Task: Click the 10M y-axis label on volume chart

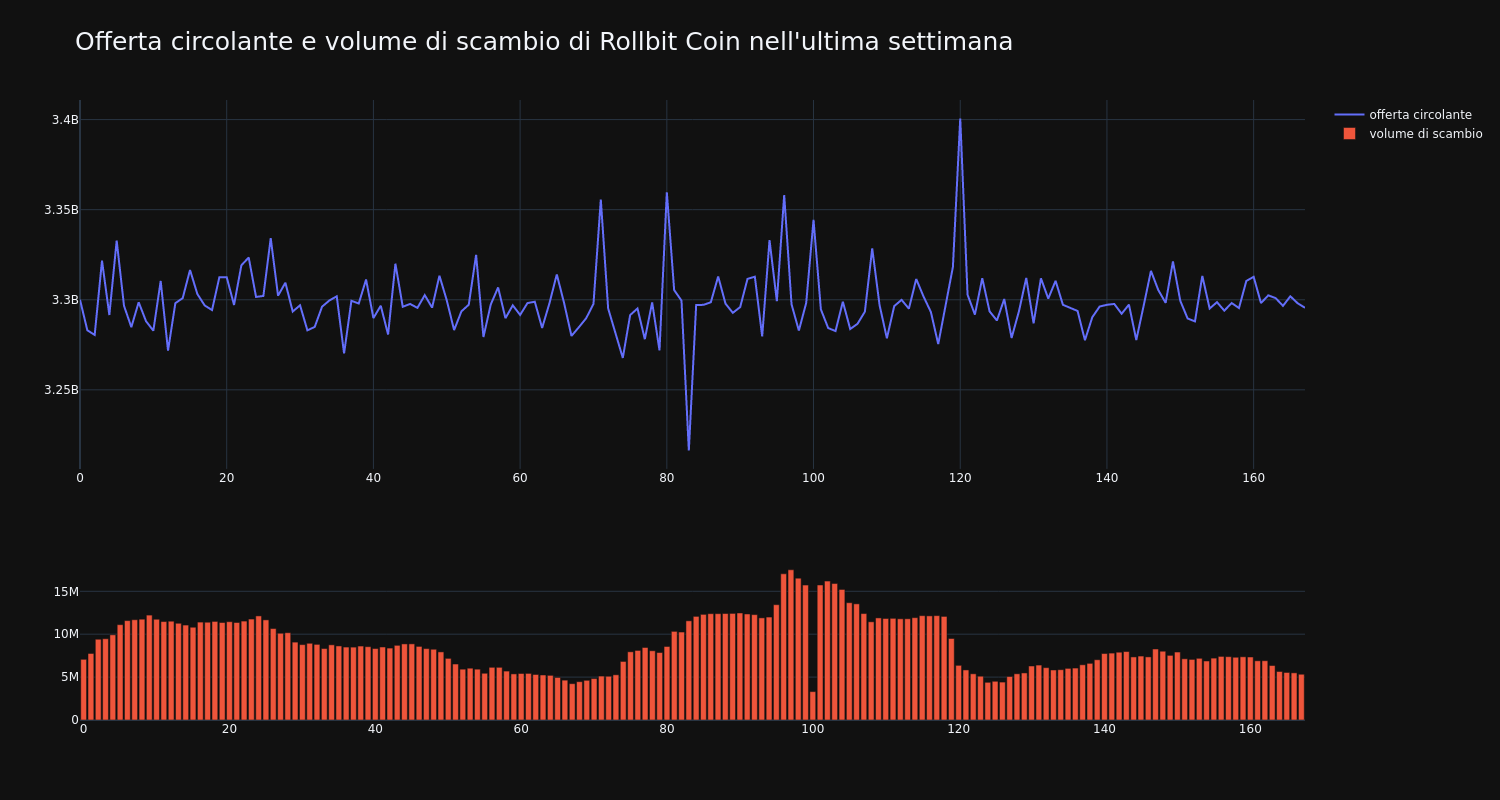Action: click(66, 634)
